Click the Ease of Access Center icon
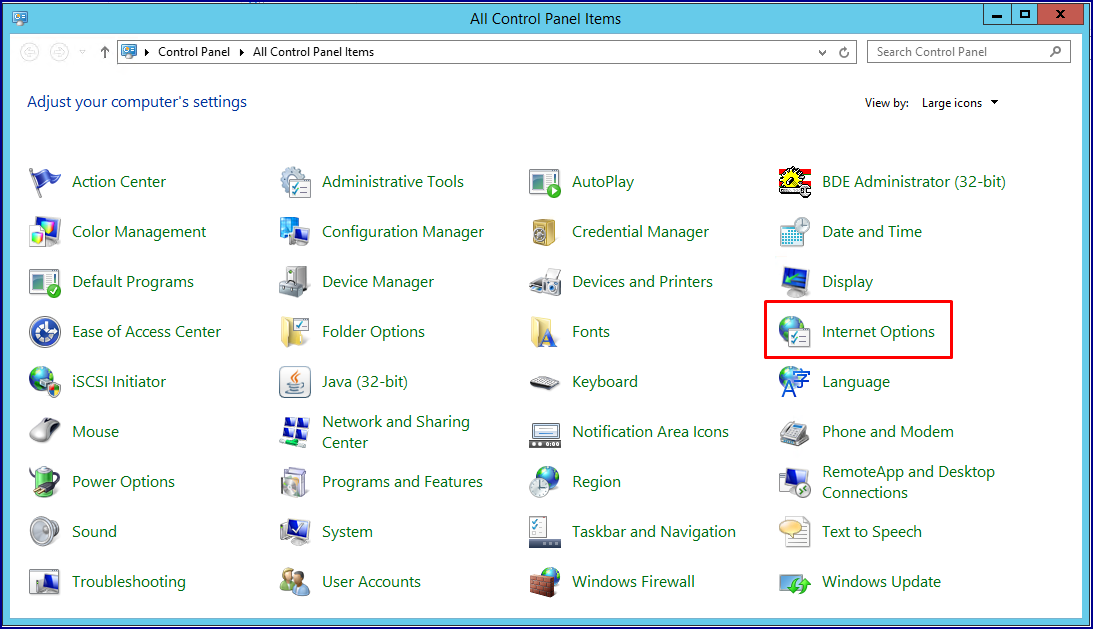Viewport: 1093px width, 629px height. click(45, 332)
